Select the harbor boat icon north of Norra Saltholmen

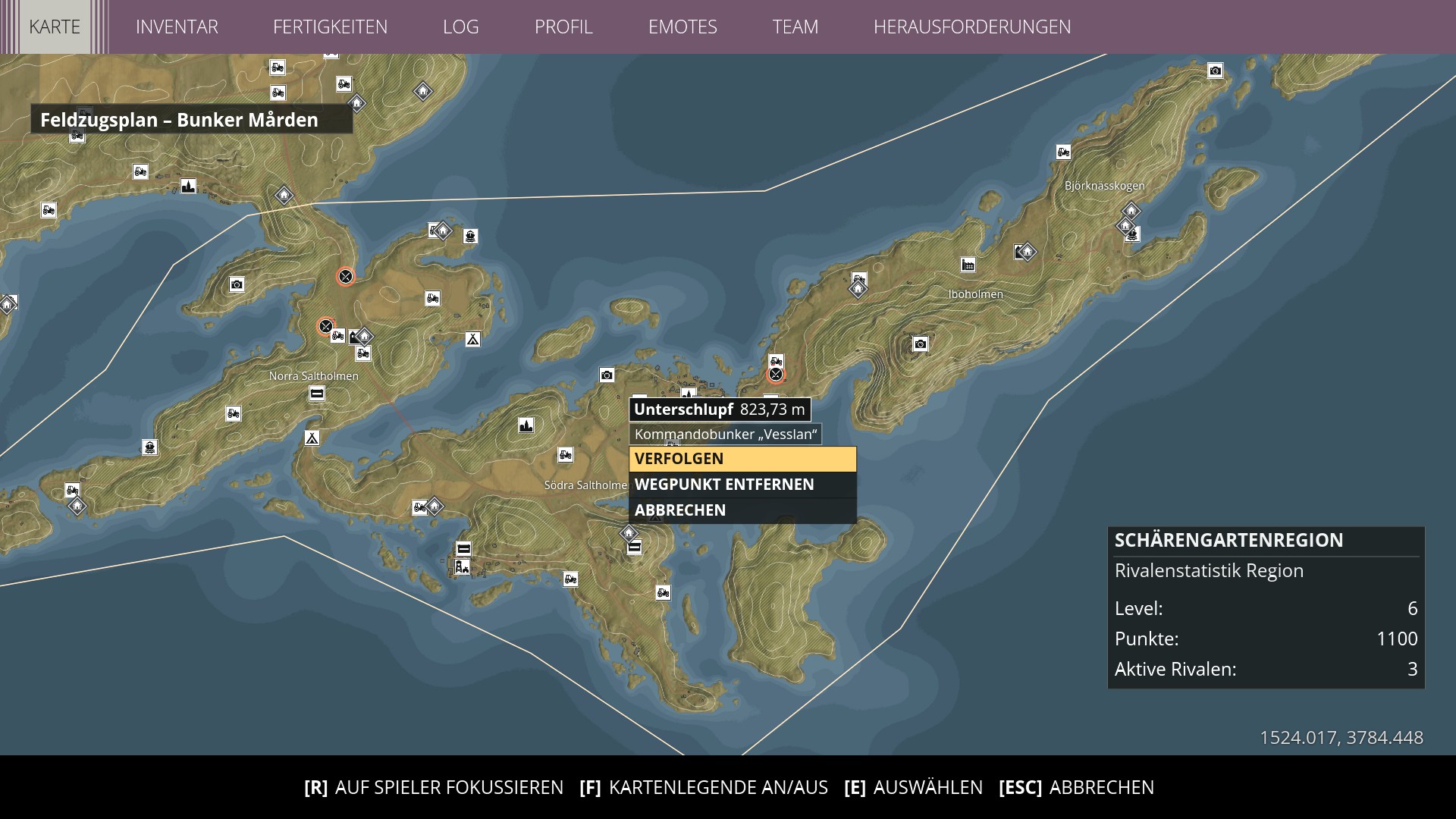tap(470, 236)
